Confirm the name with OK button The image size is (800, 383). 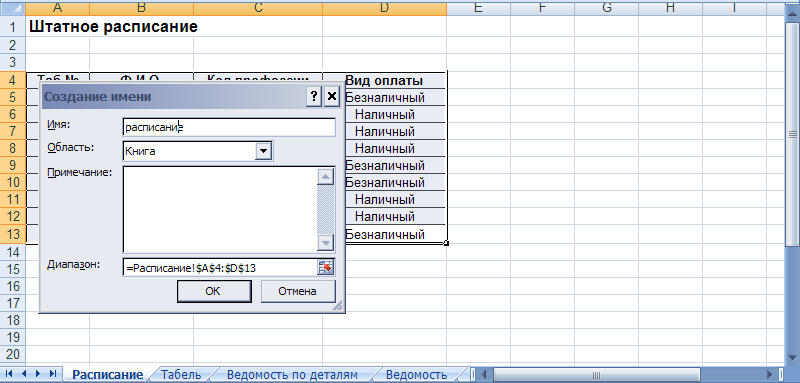point(214,292)
